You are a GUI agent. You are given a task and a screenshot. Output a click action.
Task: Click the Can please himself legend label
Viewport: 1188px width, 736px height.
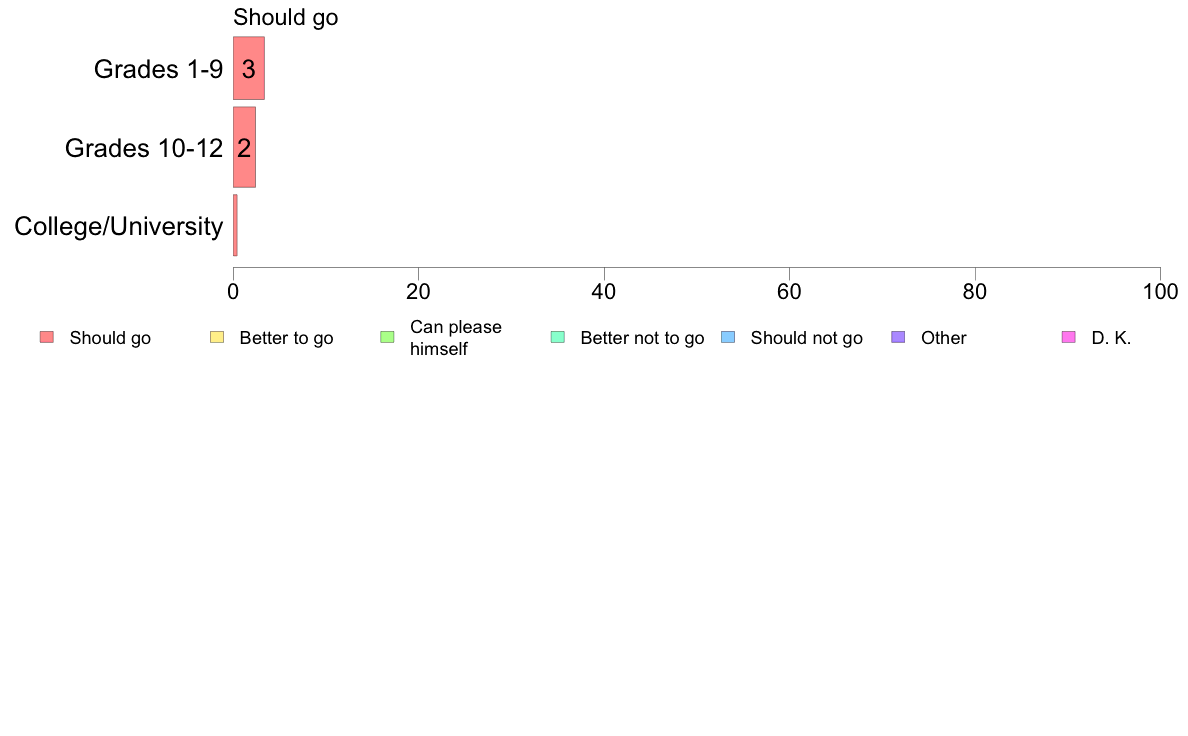point(455,338)
